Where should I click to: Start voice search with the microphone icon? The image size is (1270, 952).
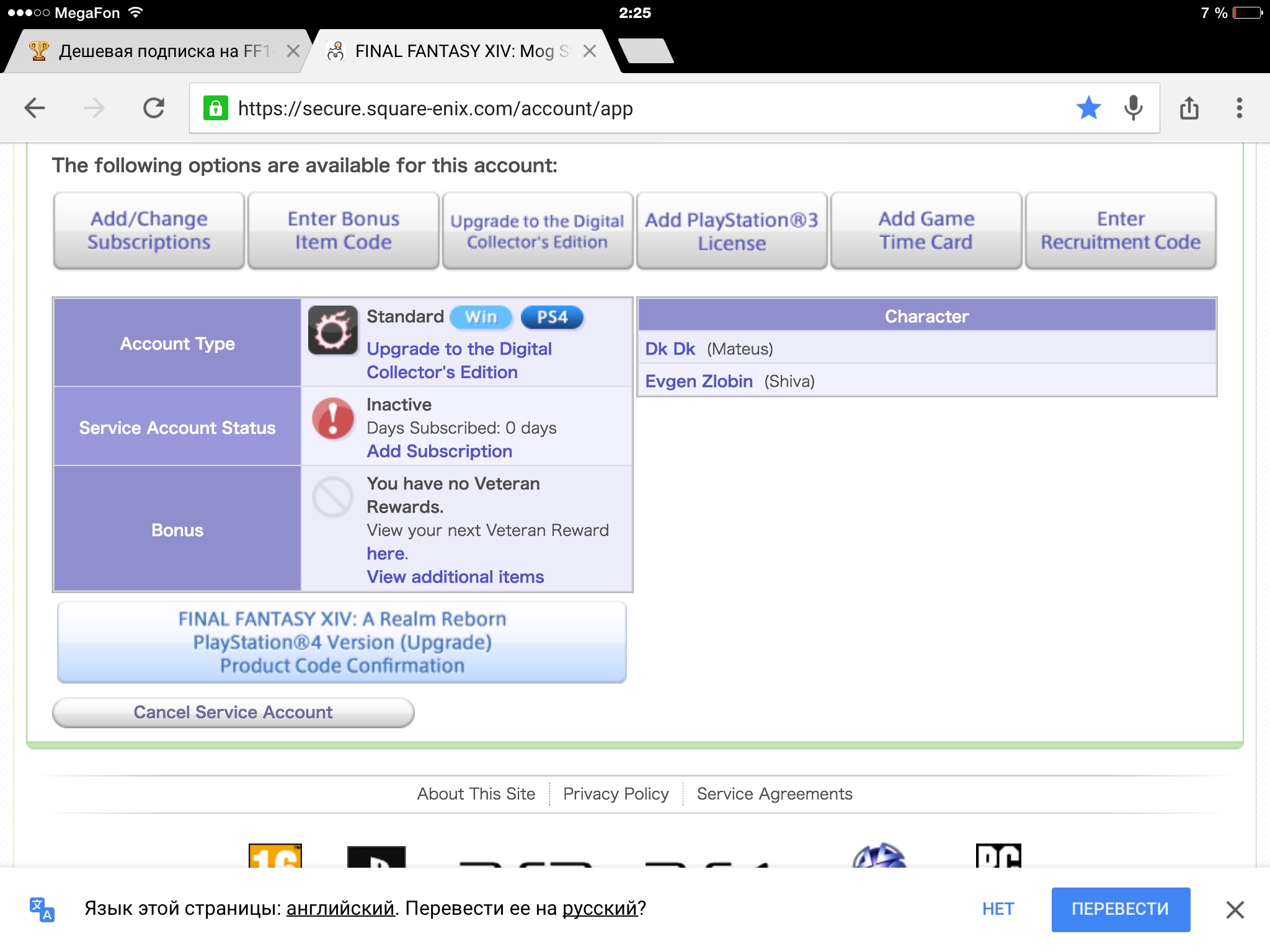coord(1133,108)
